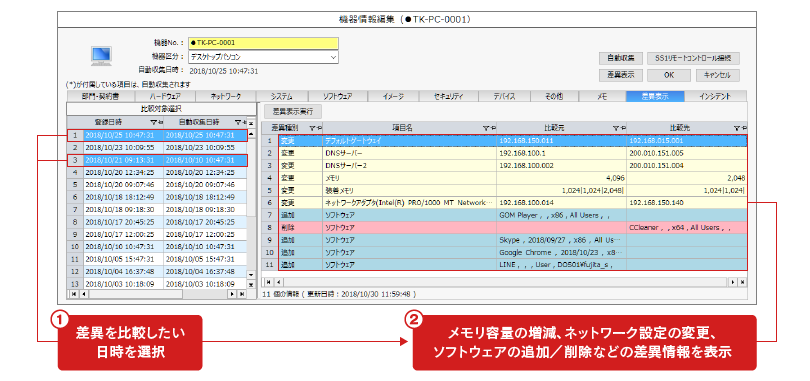Switch to ソフトウェア tab
This screenshot has height=381, width=810.
(338, 97)
